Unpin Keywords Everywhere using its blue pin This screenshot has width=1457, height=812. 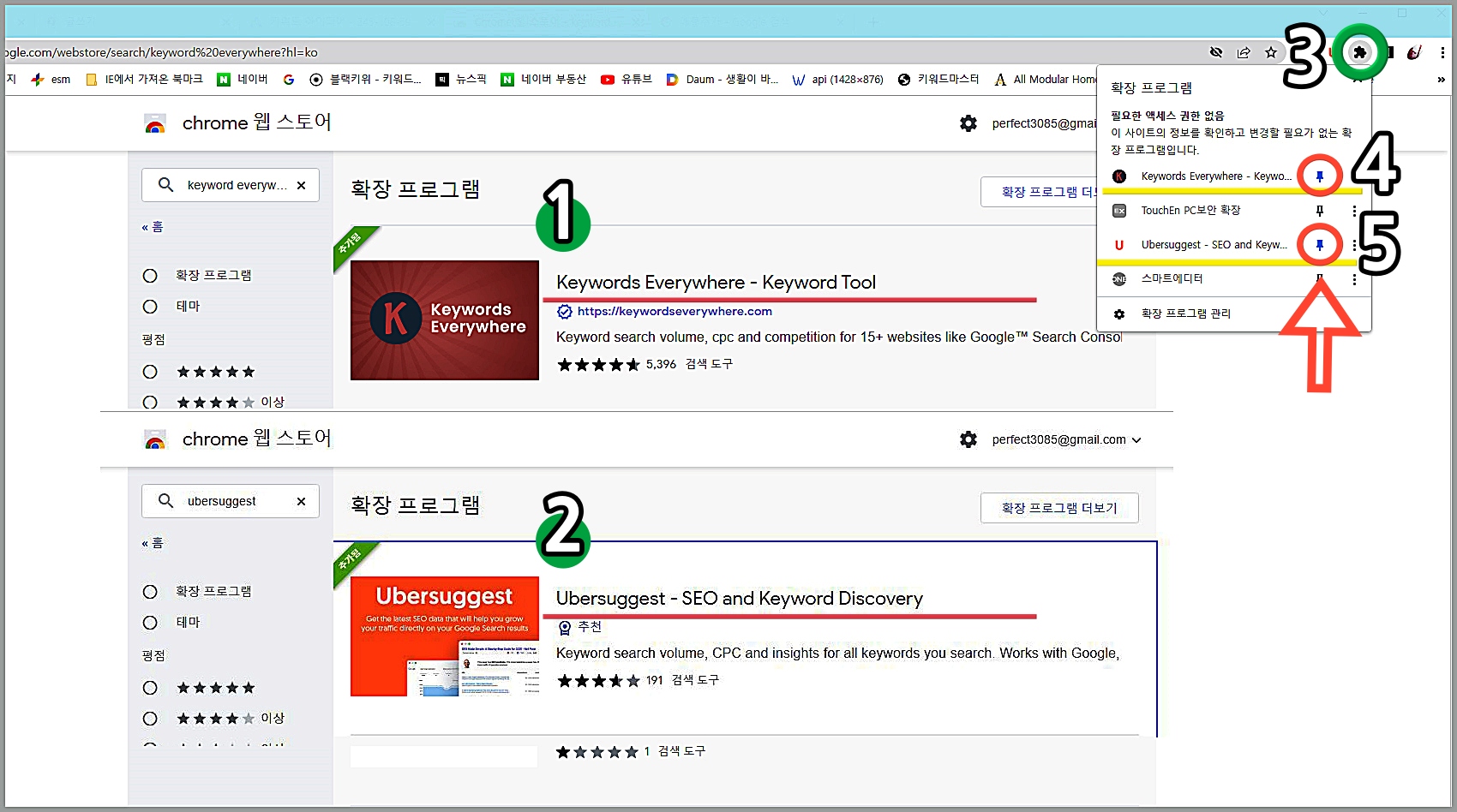(x=1320, y=176)
